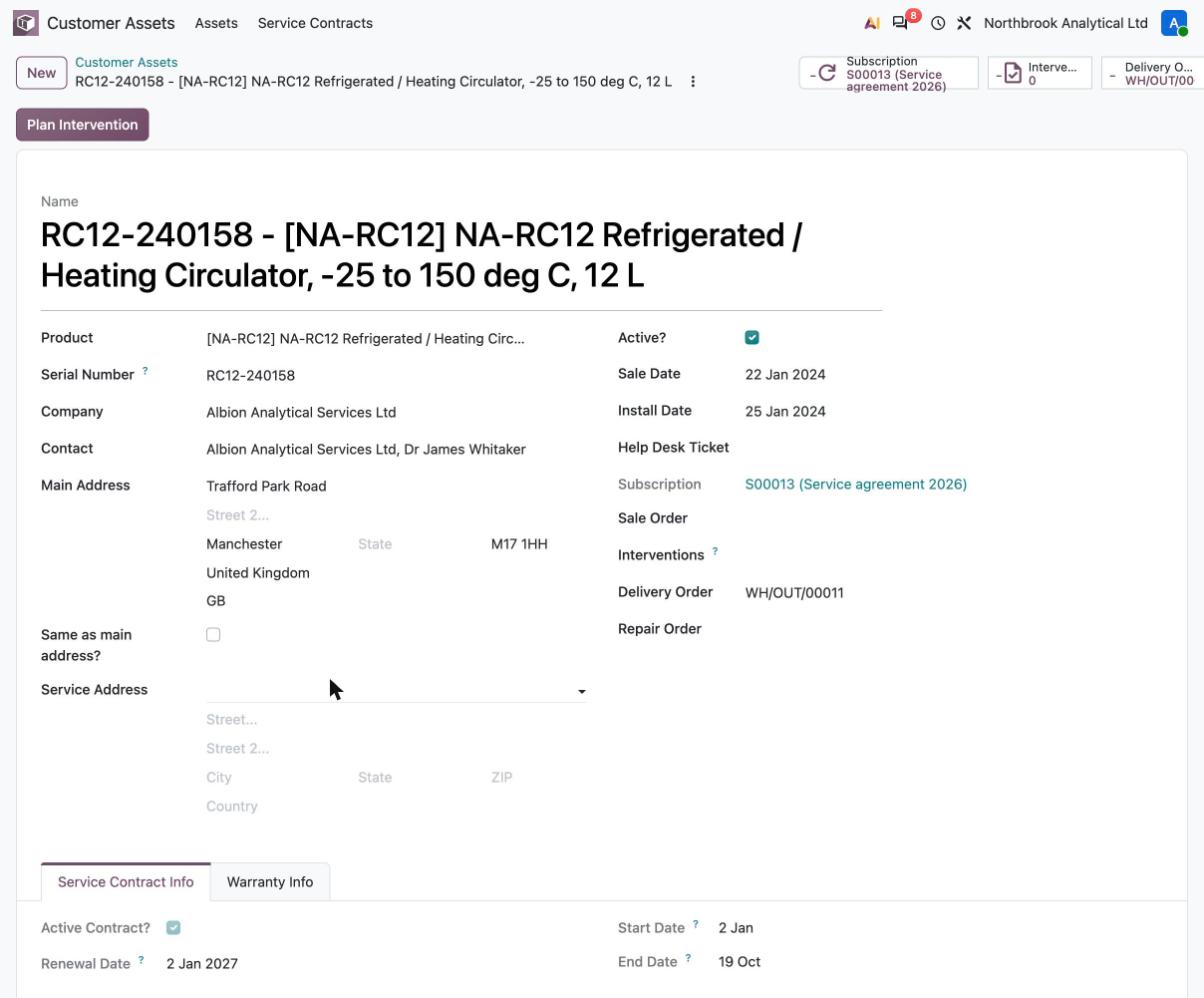Open the AI assistant icon in top bar
Screen dimensions: 1204x998
point(872,23)
